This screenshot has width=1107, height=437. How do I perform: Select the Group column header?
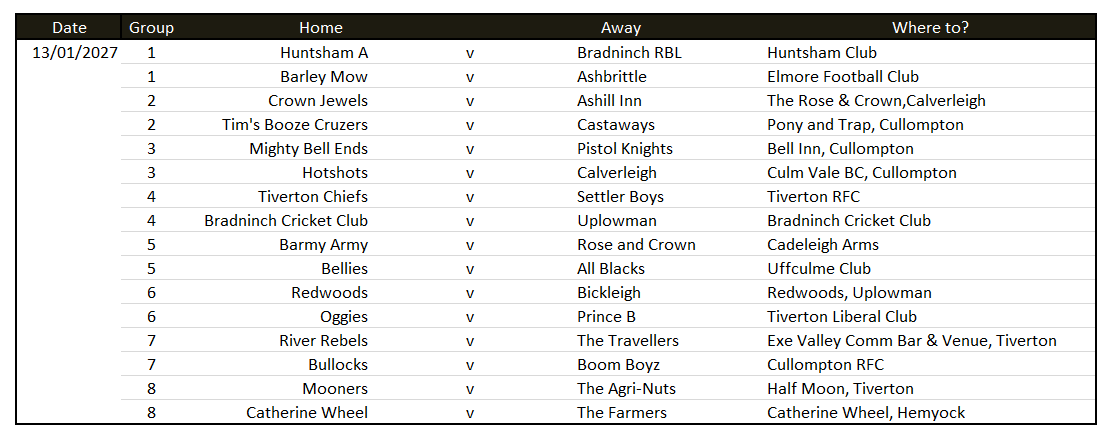pos(152,28)
